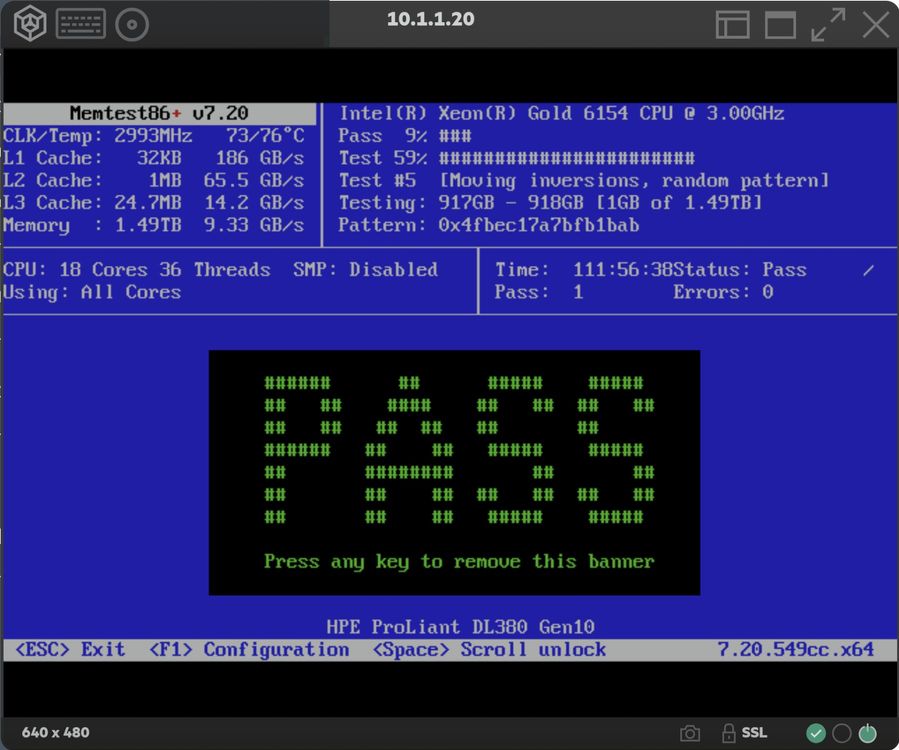Open the virtual keyboard menu
This screenshot has width=899, height=750.
81,24
